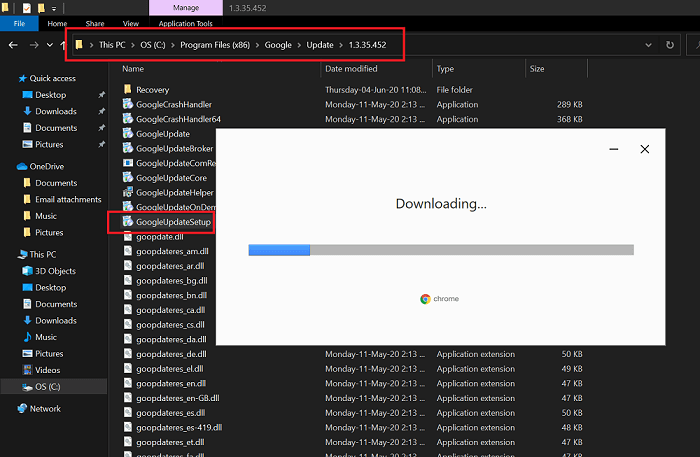Viewport: 700px width, 457px height.
Task: Expand chevron after 'Google' breadcrumb
Action: click(x=299, y=45)
